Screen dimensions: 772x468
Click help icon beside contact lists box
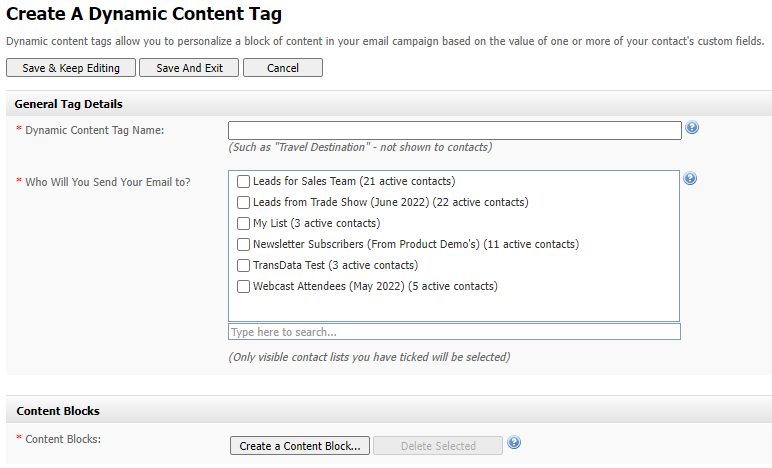[690, 179]
